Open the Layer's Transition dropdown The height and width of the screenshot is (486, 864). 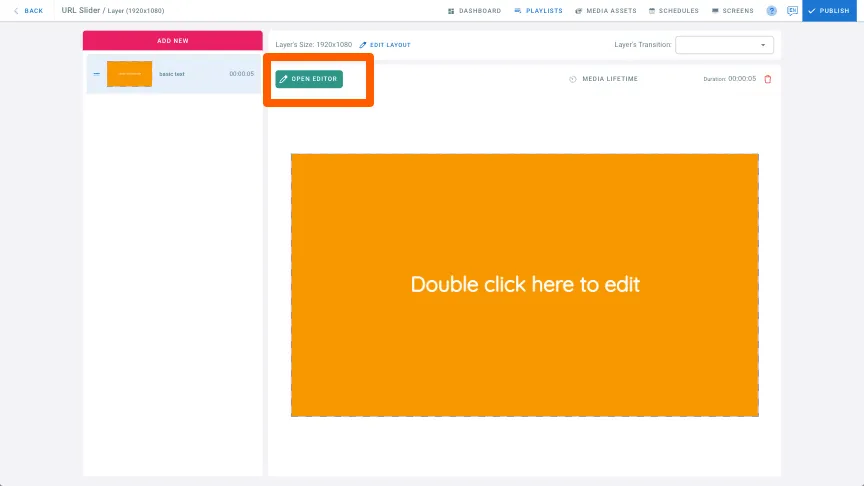click(x=723, y=45)
